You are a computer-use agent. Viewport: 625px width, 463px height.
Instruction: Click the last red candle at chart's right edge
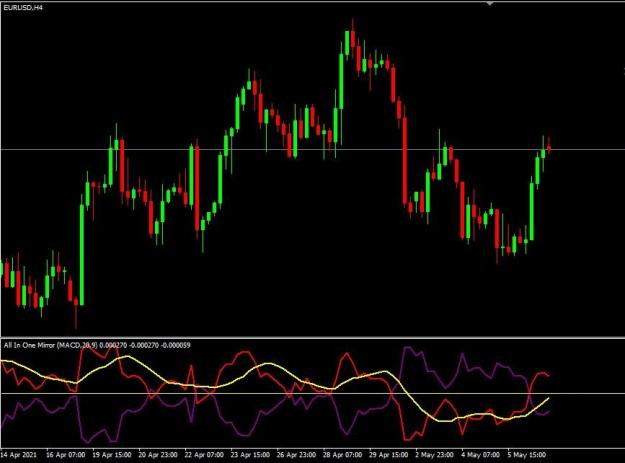pyautogui.click(x=549, y=148)
